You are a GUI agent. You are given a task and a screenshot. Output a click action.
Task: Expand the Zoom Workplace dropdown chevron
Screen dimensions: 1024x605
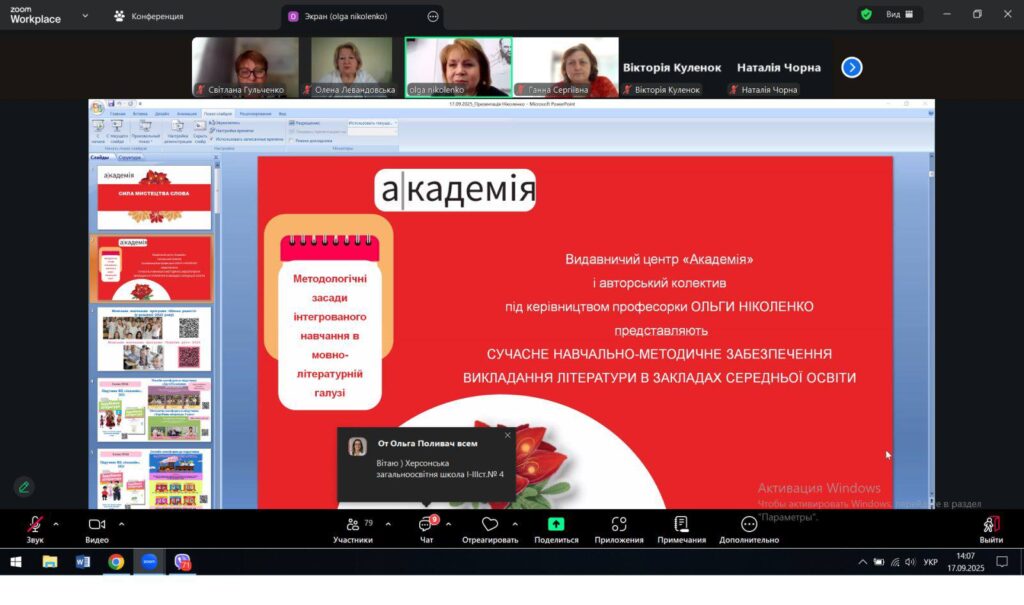click(84, 16)
